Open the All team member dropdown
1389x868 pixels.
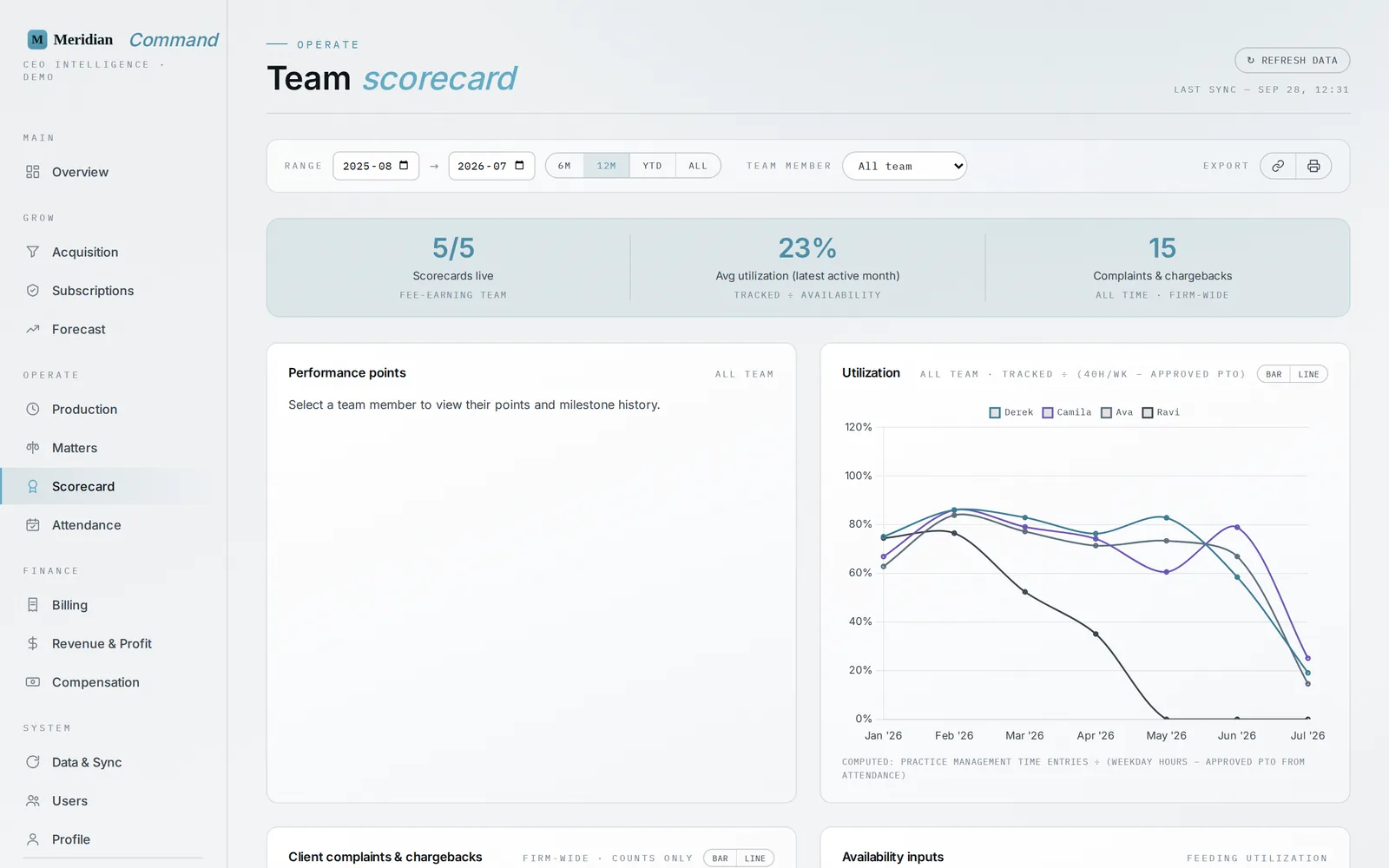(905, 166)
